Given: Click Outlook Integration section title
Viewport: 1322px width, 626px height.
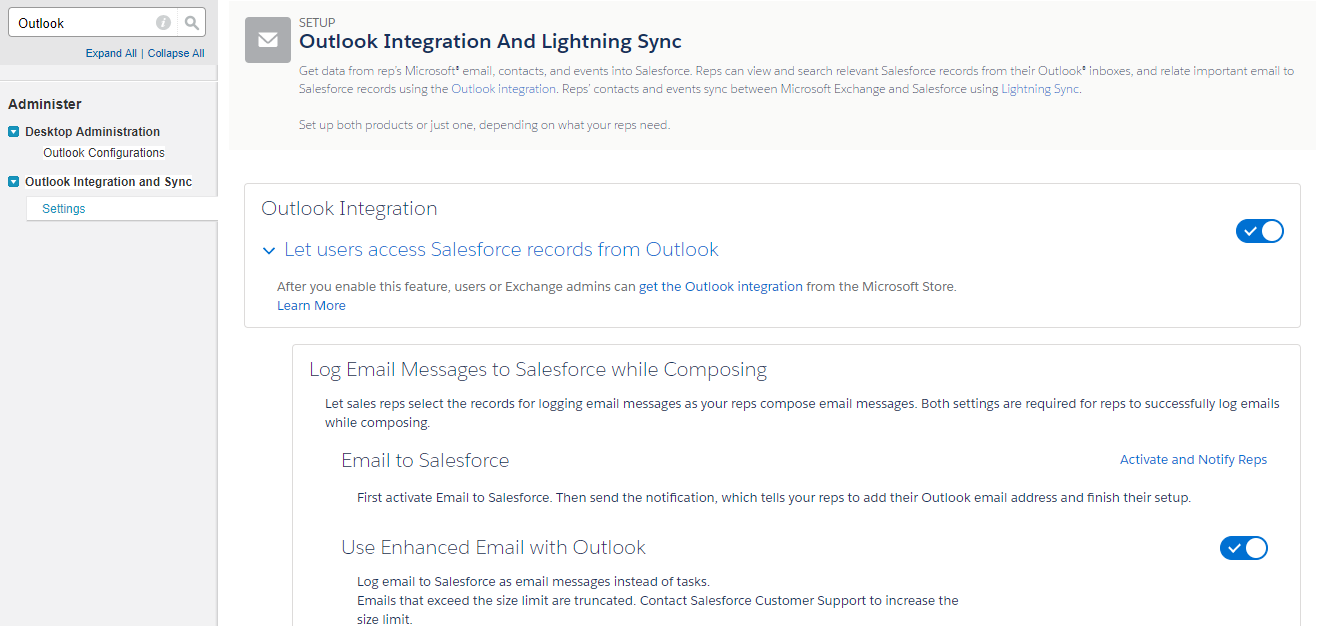Looking at the screenshot, I should pyautogui.click(x=349, y=209).
